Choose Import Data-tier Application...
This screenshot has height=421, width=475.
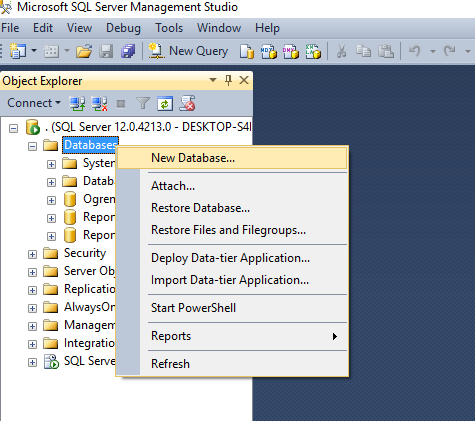232,280
